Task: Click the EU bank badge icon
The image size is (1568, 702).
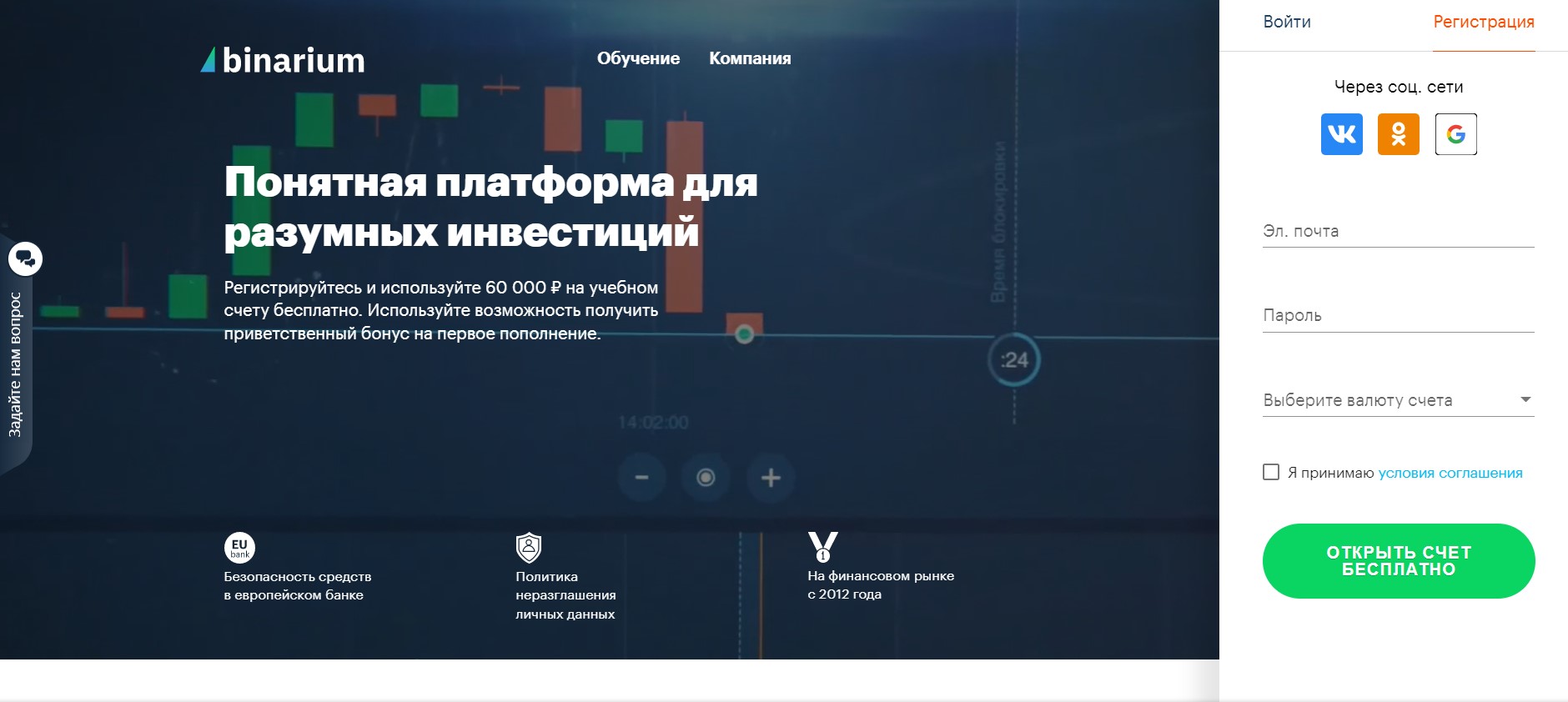Action: pyautogui.click(x=239, y=548)
